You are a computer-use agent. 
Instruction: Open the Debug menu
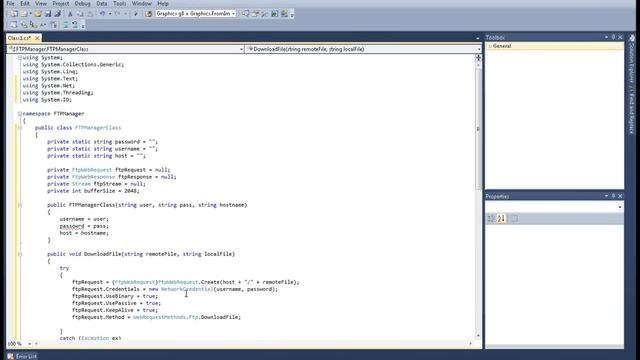tap(82, 4)
